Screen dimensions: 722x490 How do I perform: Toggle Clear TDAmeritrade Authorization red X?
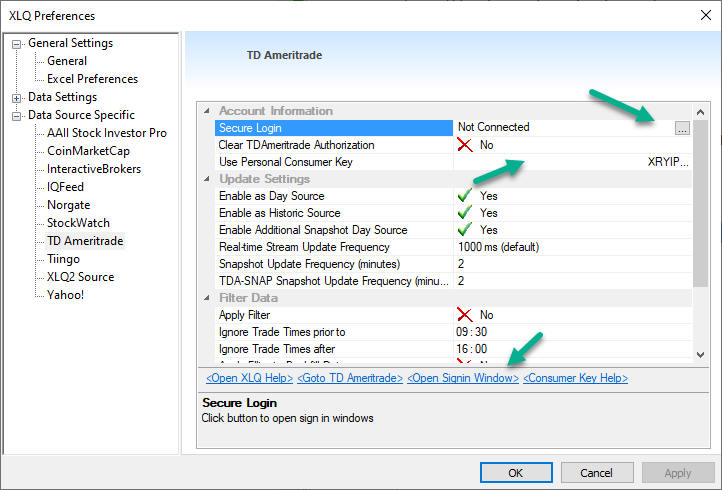(x=465, y=145)
